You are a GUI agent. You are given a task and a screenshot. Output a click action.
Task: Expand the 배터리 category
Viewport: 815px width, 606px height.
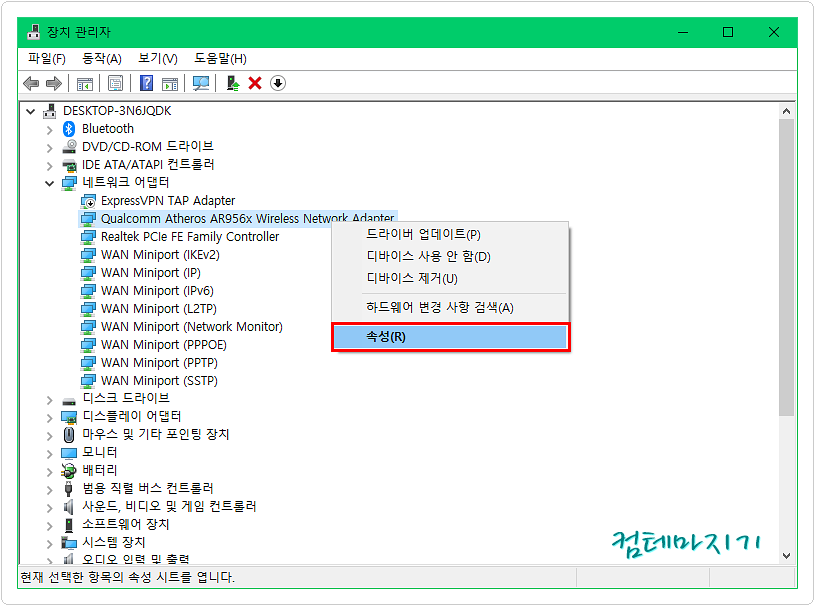click(49, 472)
